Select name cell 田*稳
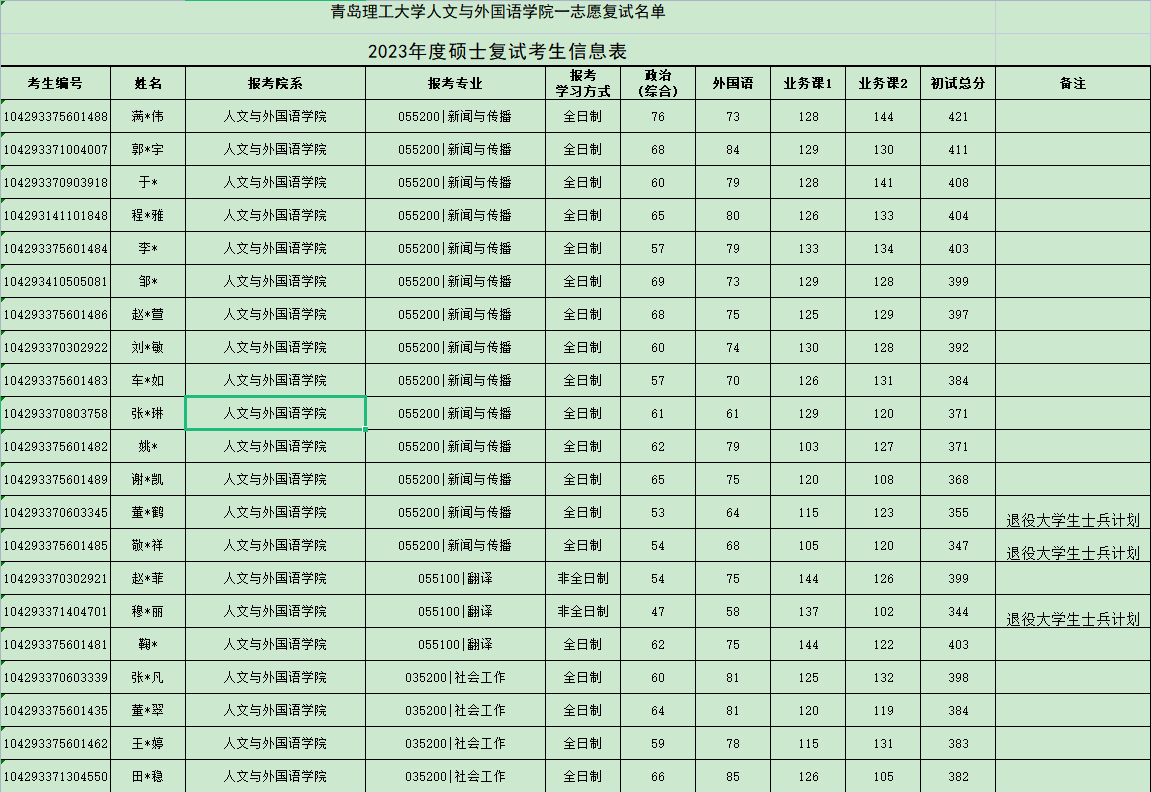Screen dimensions: 1151x792 [x=148, y=777]
